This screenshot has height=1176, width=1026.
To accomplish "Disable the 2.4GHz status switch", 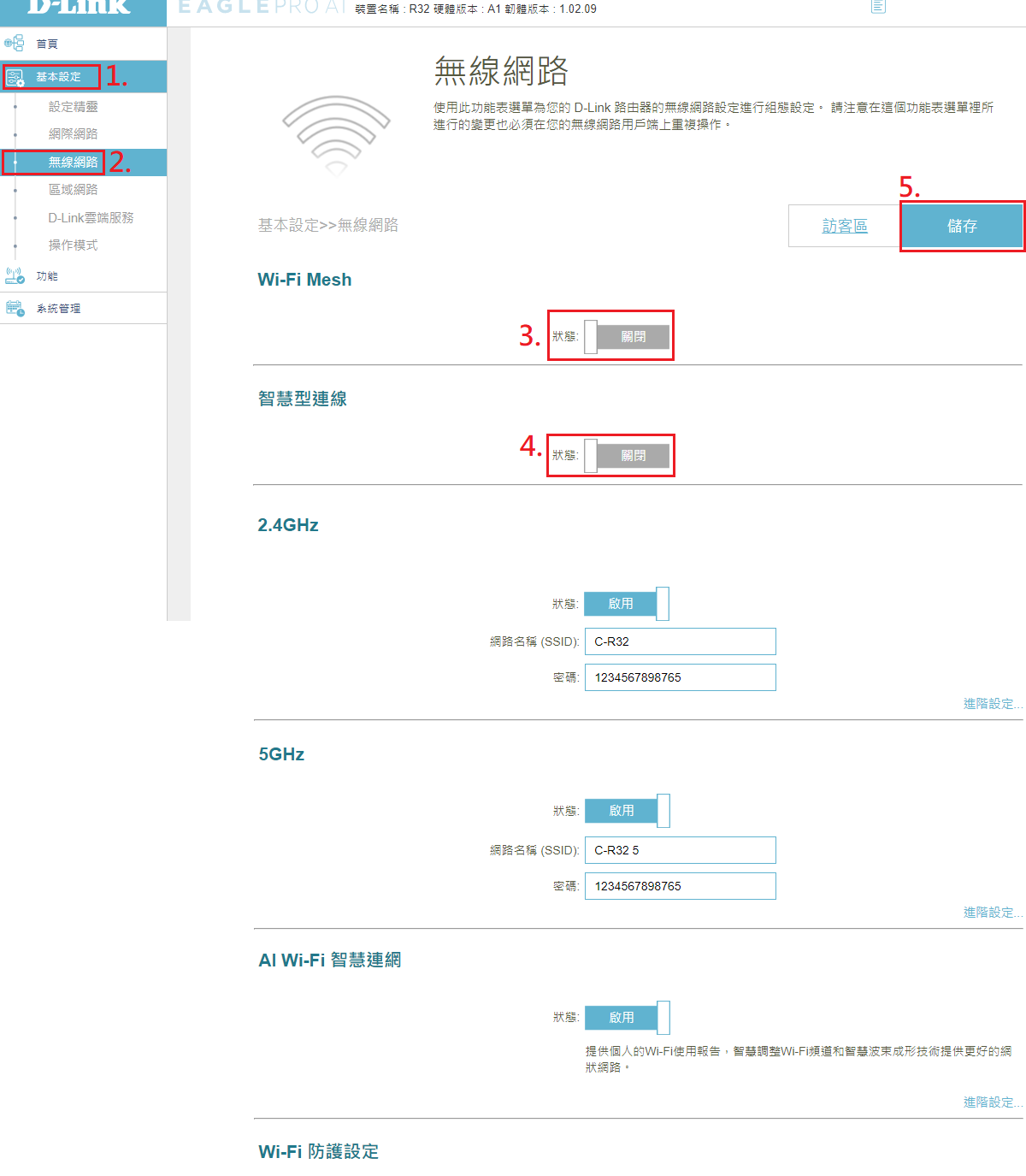I will [x=627, y=604].
